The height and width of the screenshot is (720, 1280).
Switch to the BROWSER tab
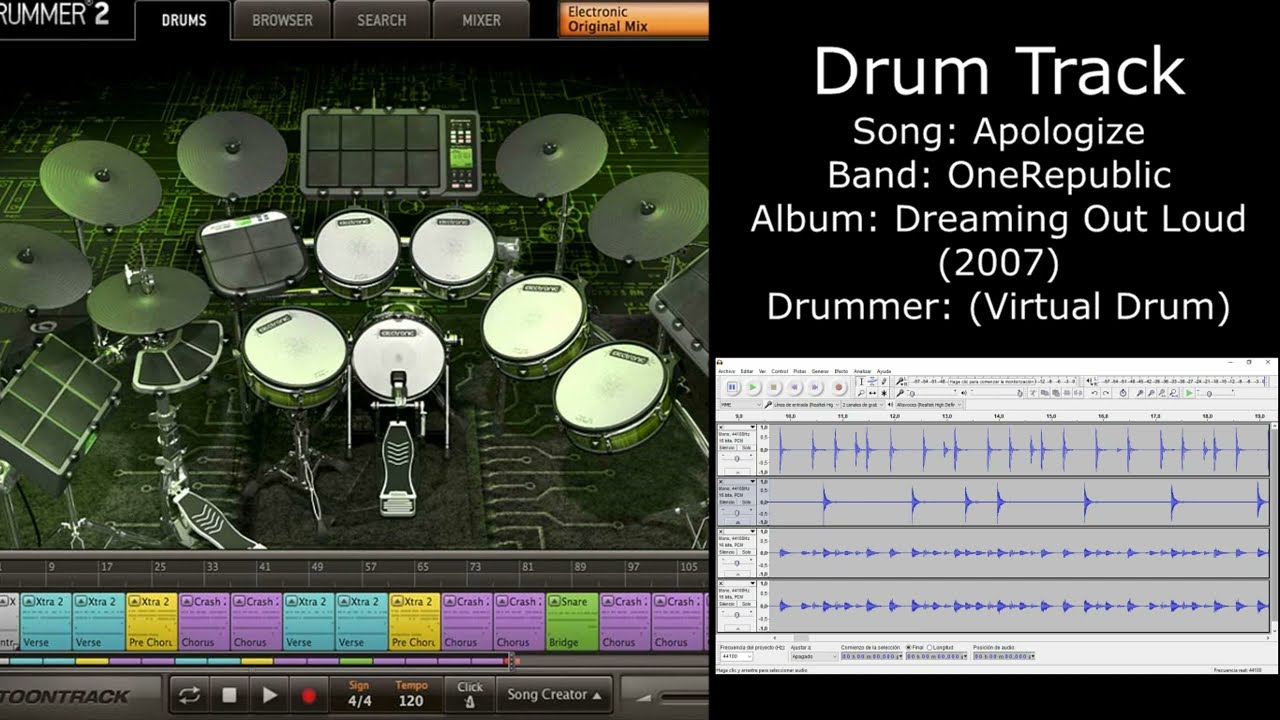point(282,20)
